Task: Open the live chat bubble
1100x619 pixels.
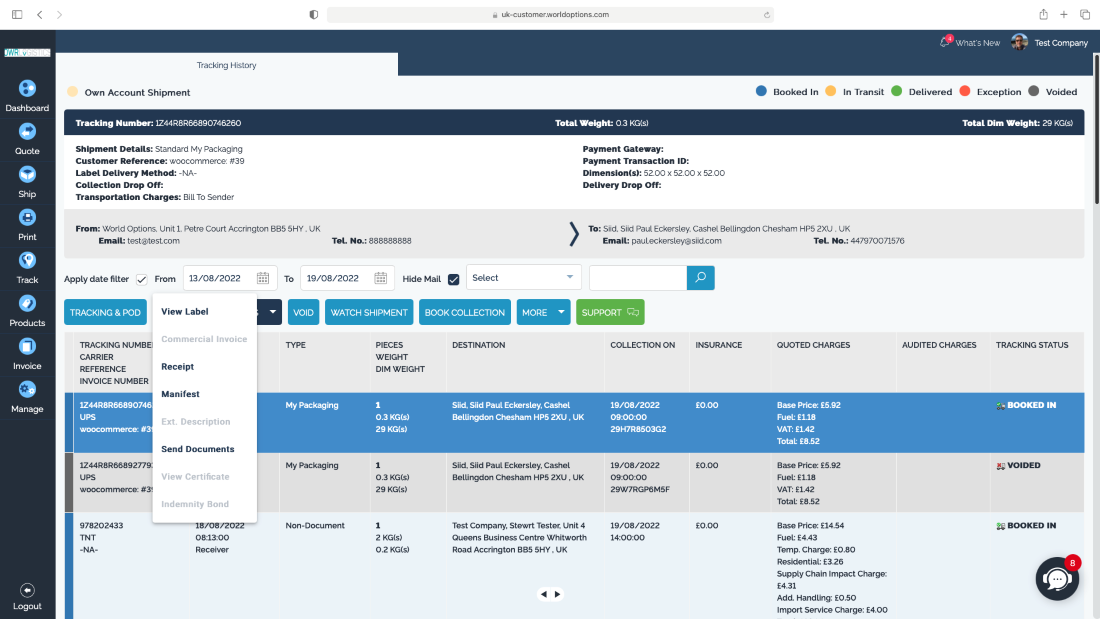Action: click(1056, 579)
